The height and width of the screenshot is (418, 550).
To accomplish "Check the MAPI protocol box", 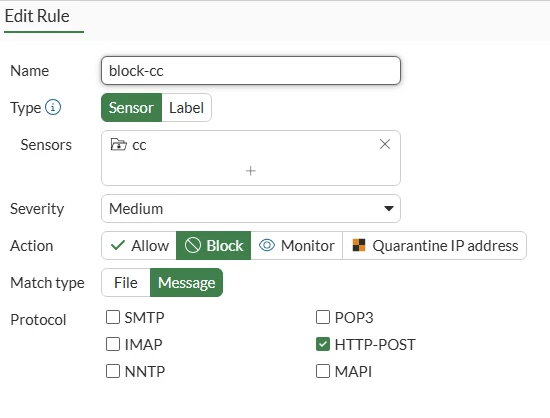I will [323, 371].
